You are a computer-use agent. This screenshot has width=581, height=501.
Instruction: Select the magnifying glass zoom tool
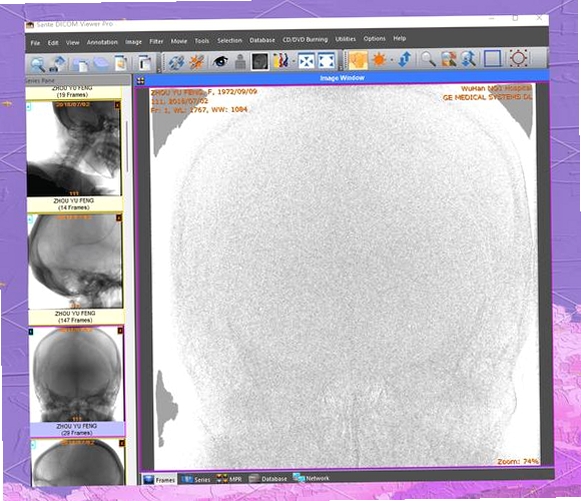pyautogui.click(x=428, y=59)
